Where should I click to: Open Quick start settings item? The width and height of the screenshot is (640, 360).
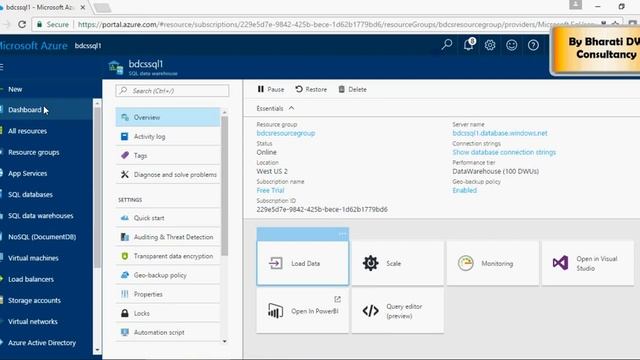[168, 218]
